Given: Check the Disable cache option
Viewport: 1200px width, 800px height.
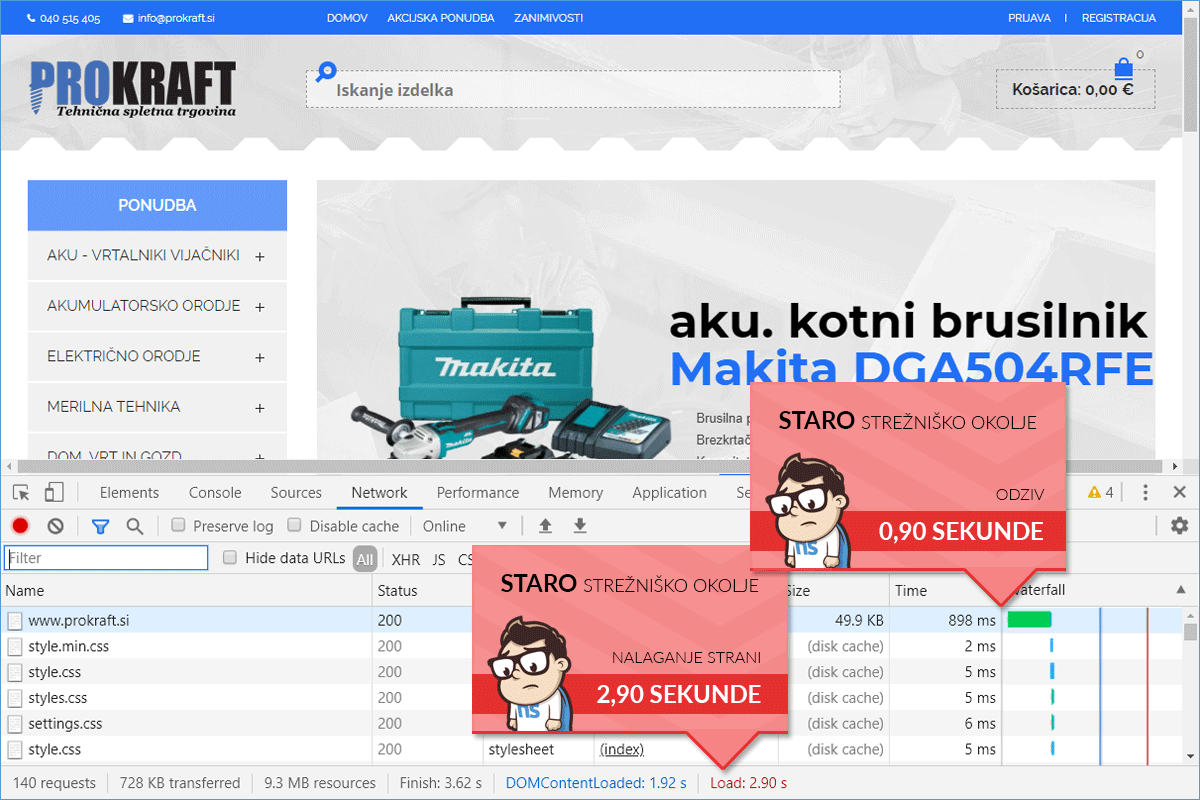Looking at the screenshot, I should pyautogui.click(x=294, y=526).
